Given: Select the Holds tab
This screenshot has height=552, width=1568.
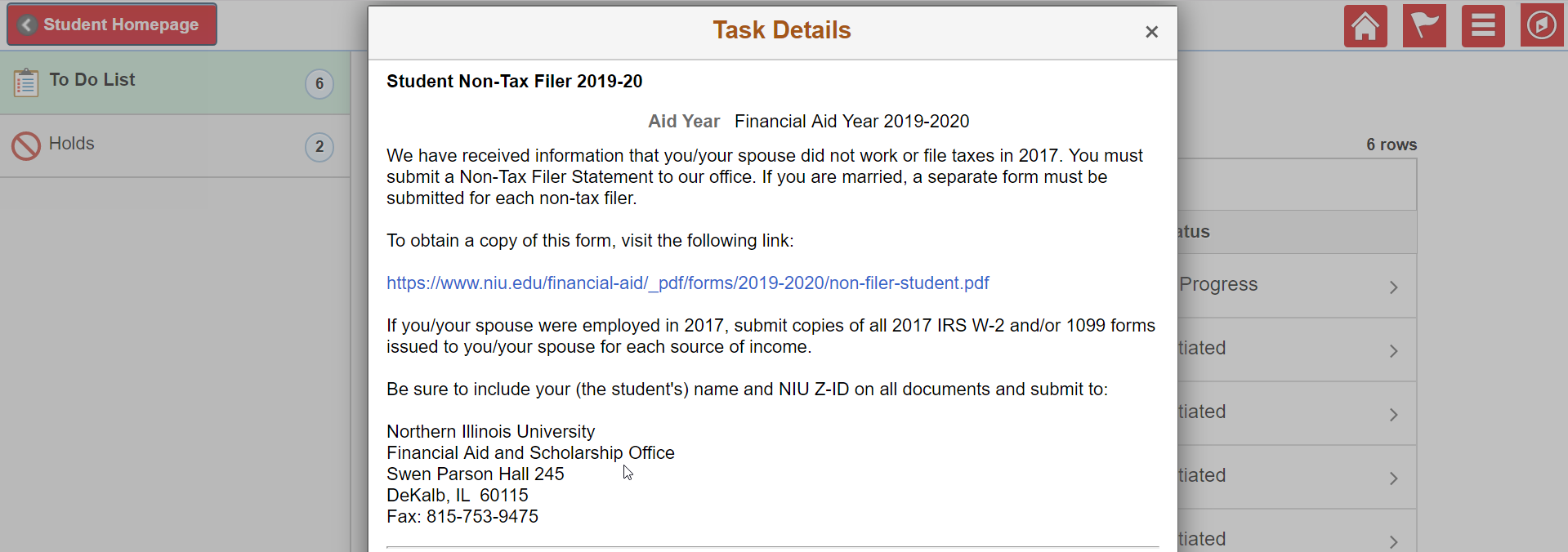Looking at the screenshot, I should tap(72, 144).
